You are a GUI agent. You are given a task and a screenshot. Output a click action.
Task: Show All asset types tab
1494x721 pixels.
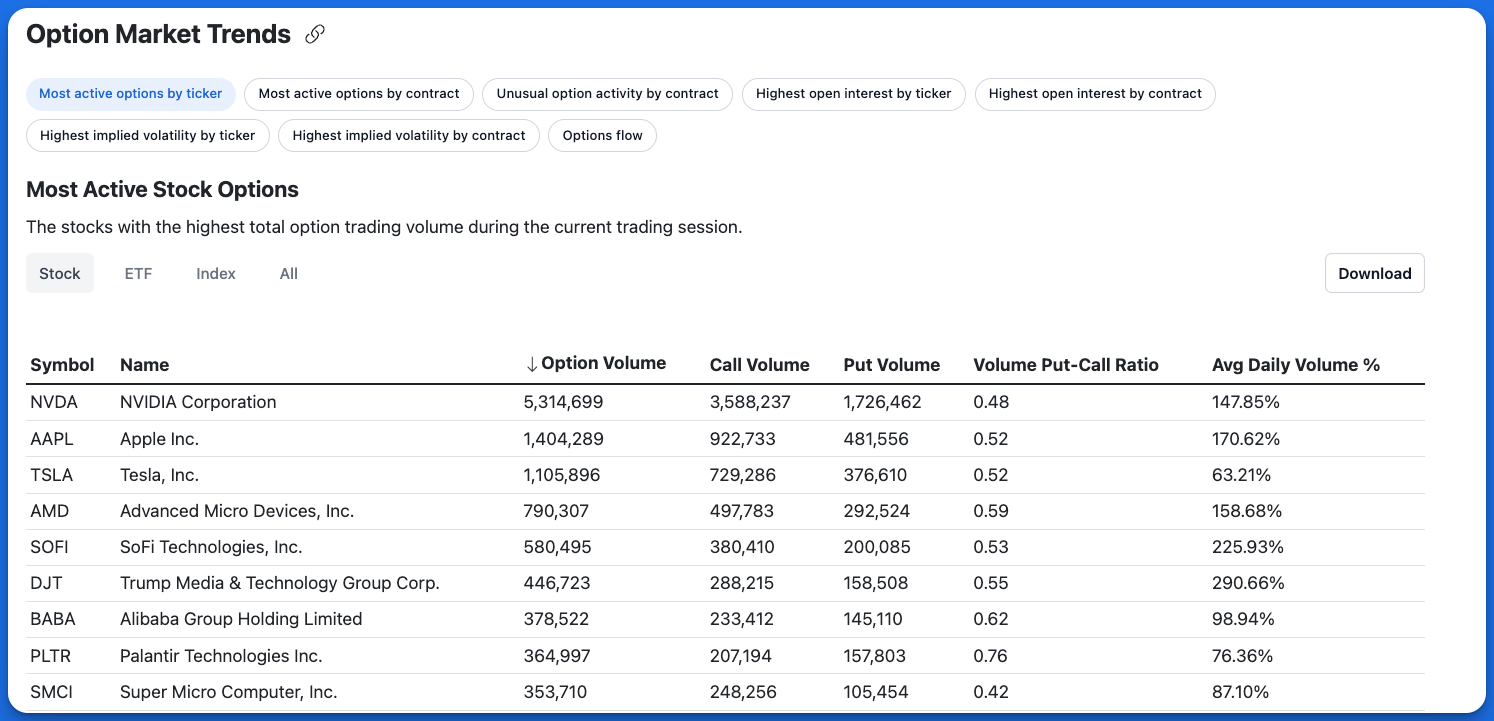point(289,274)
